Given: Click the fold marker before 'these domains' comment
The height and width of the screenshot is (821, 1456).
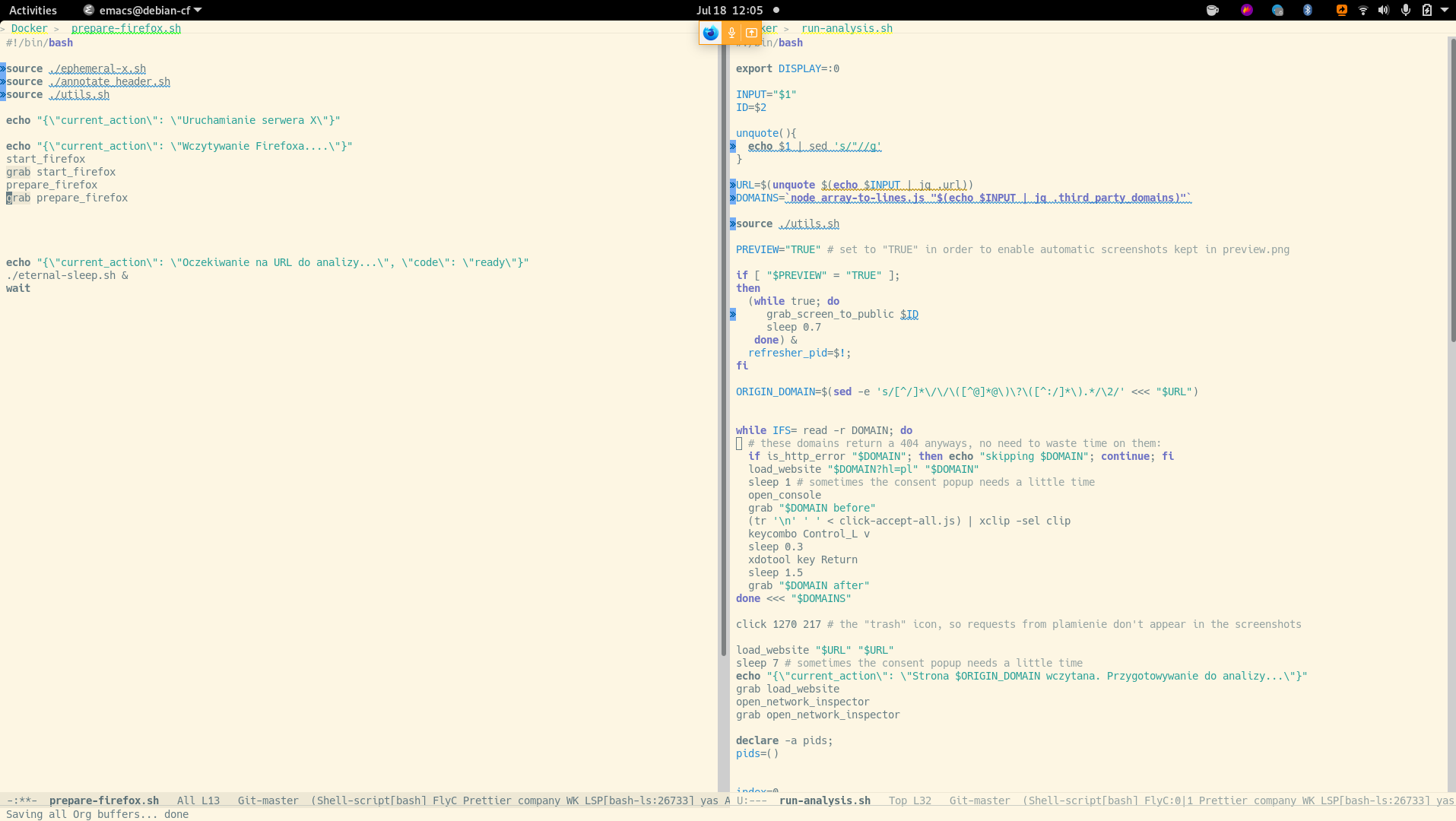Looking at the screenshot, I should [739, 443].
